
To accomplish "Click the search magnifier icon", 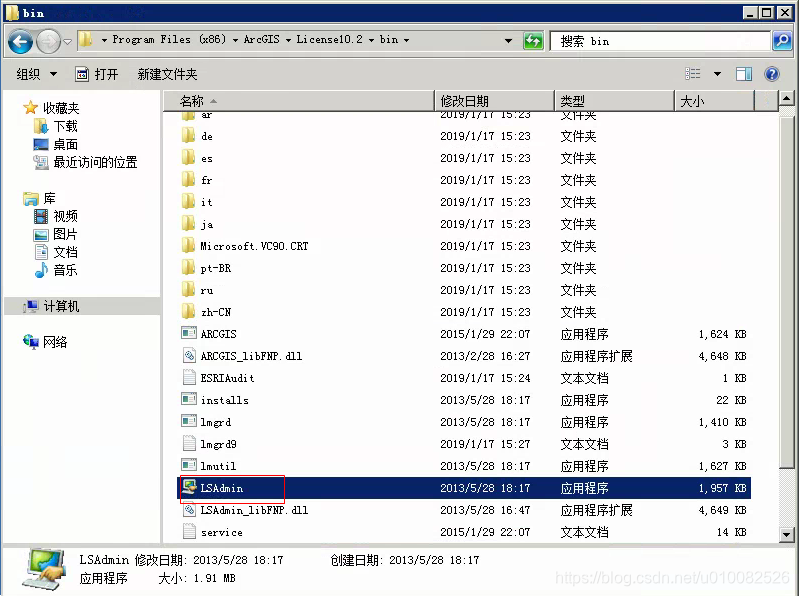I will tap(782, 41).
